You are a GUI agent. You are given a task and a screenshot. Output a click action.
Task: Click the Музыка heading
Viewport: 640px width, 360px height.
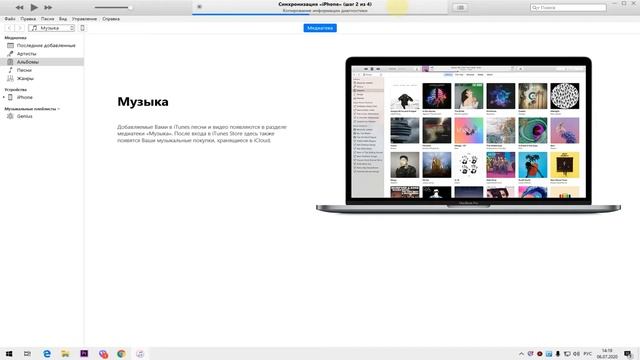(143, 102)
